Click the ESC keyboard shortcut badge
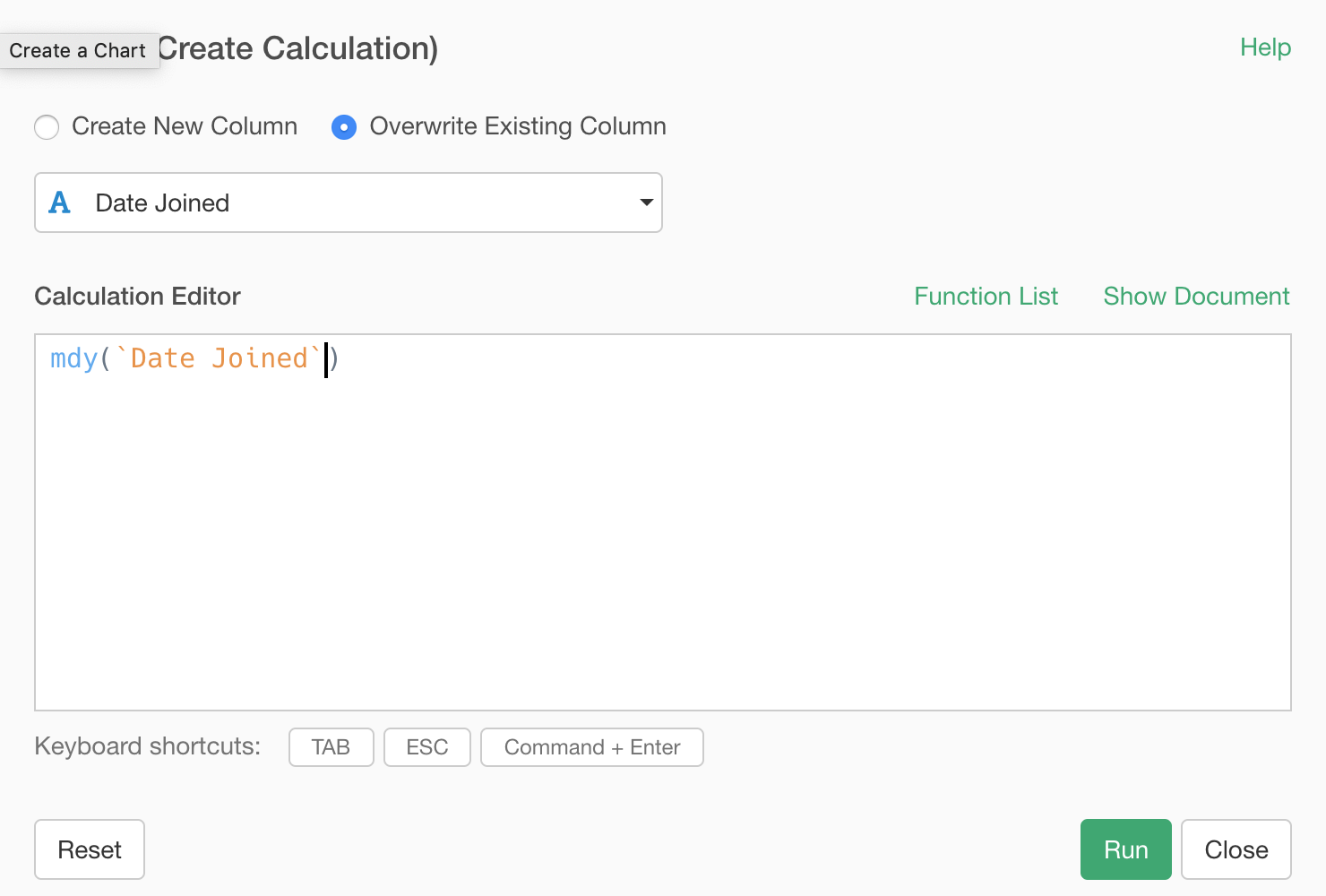Screen dimensions: 1326x896 [x=426, y=747]
